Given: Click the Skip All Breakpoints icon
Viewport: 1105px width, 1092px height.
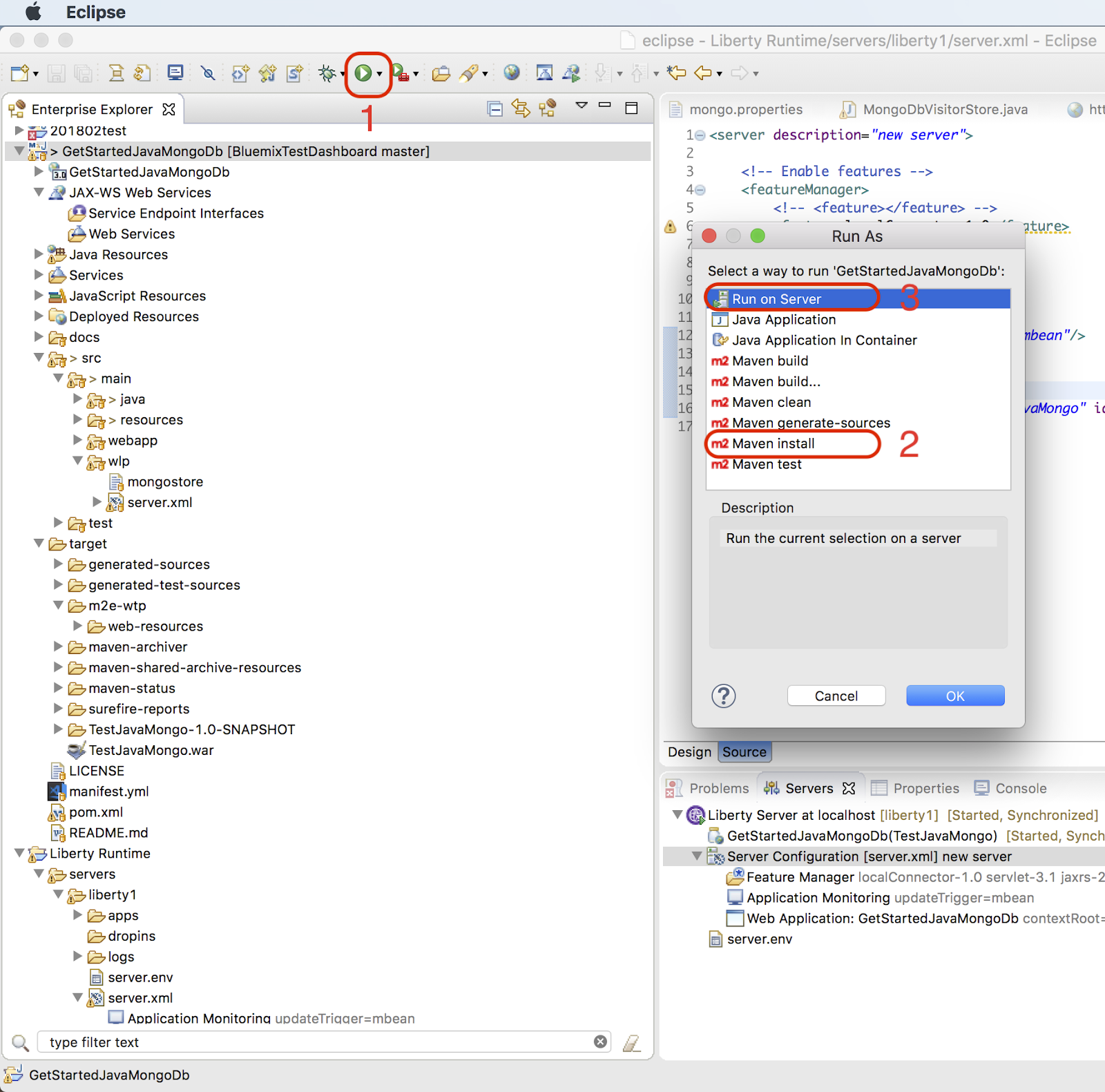Looking at the screenshot, I should tap(208, 73).
